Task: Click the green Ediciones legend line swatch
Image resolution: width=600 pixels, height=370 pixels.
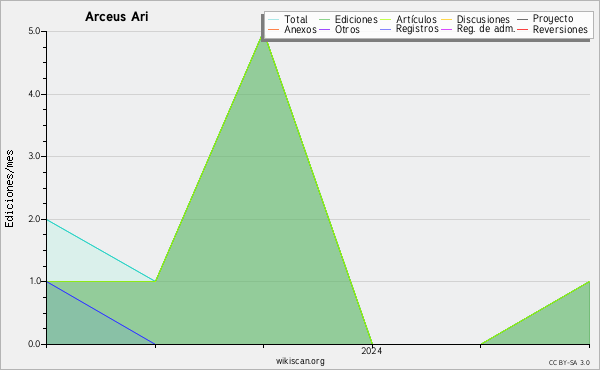Action: coord(324,19)
